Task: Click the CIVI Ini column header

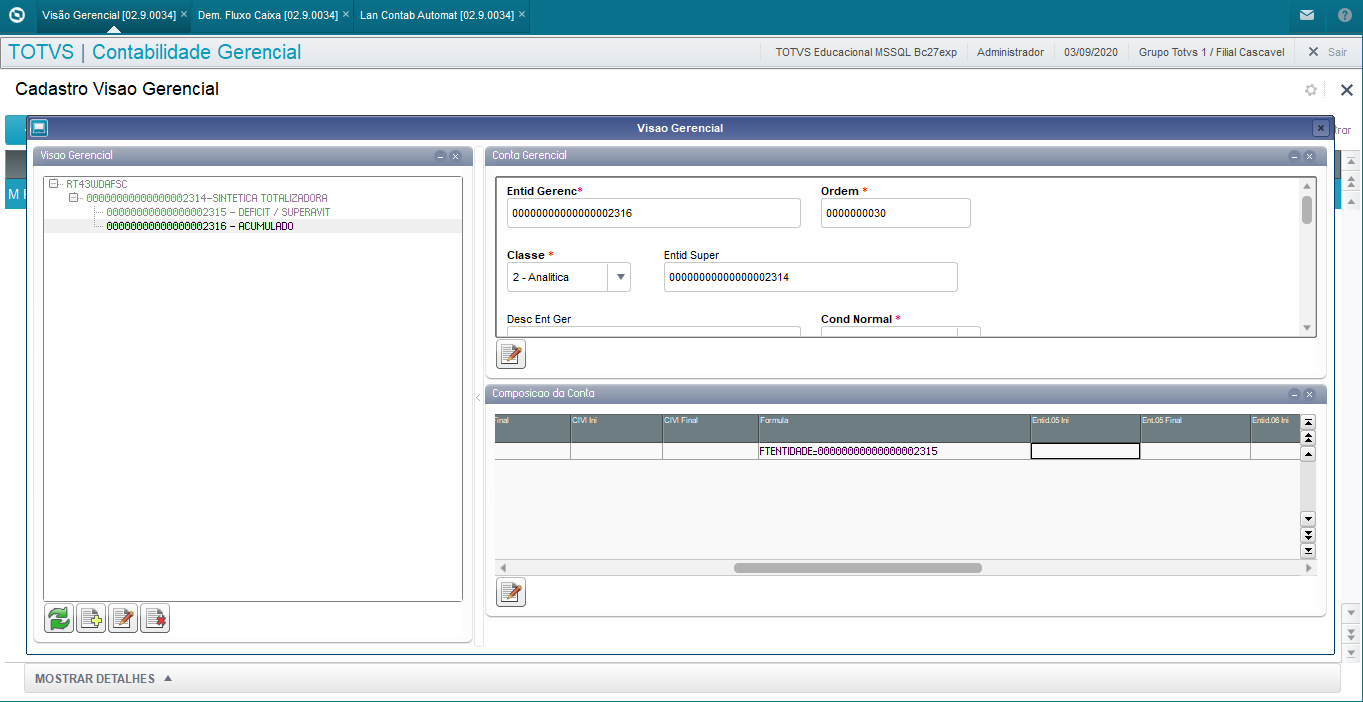Action: tap(616, 428)
